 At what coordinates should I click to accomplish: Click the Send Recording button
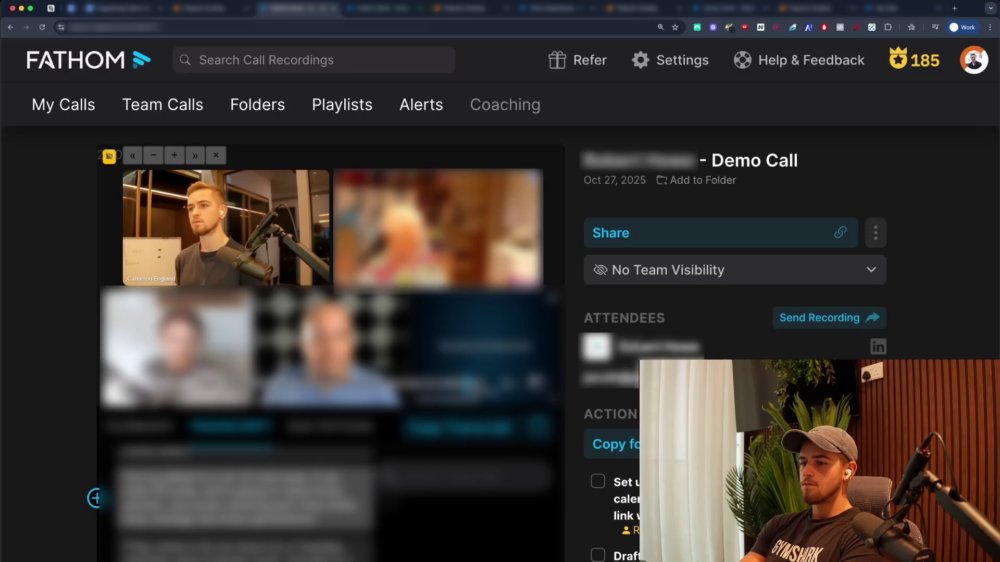point(829,318)
